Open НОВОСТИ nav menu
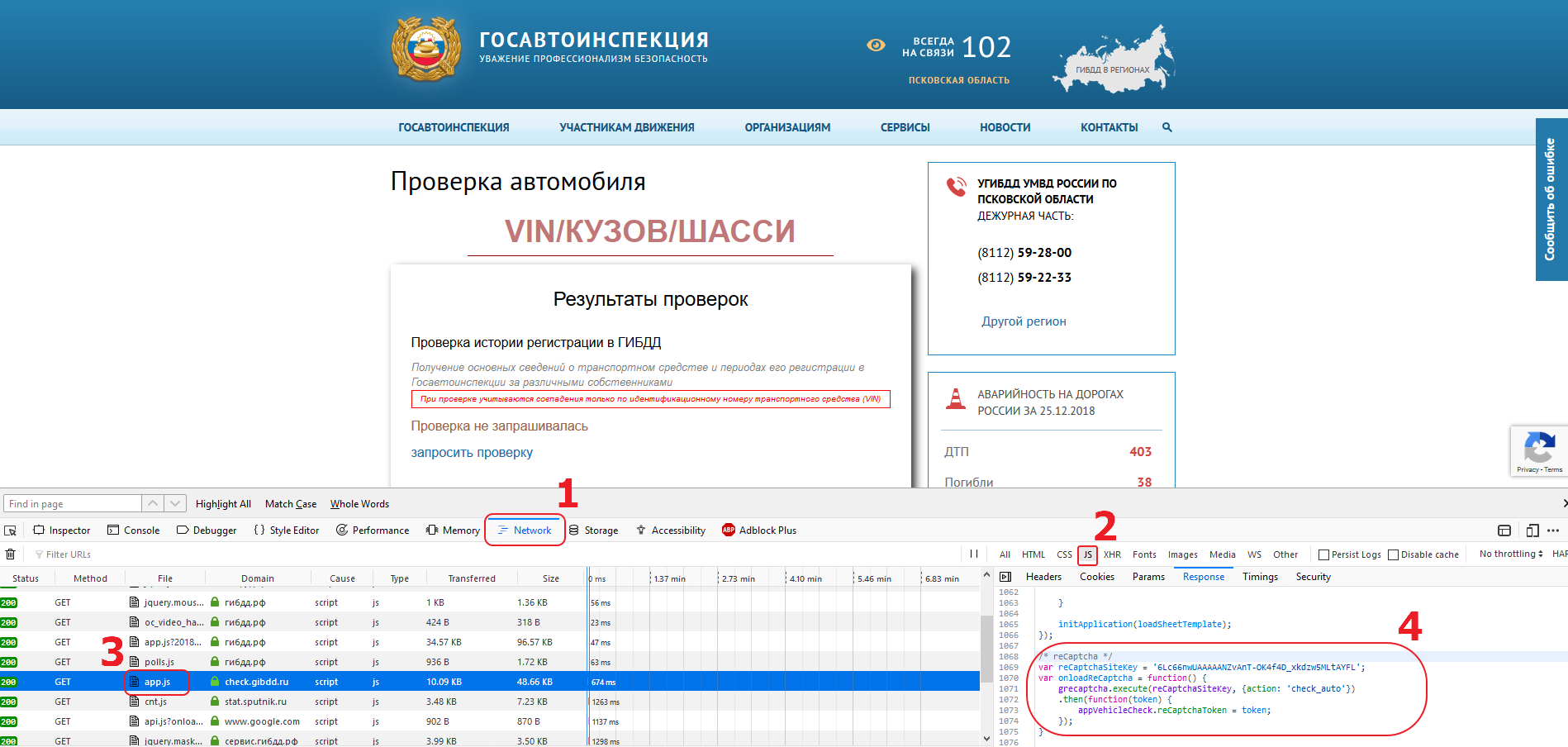This screenshot has height=747, width=1568. point(1005,127)
